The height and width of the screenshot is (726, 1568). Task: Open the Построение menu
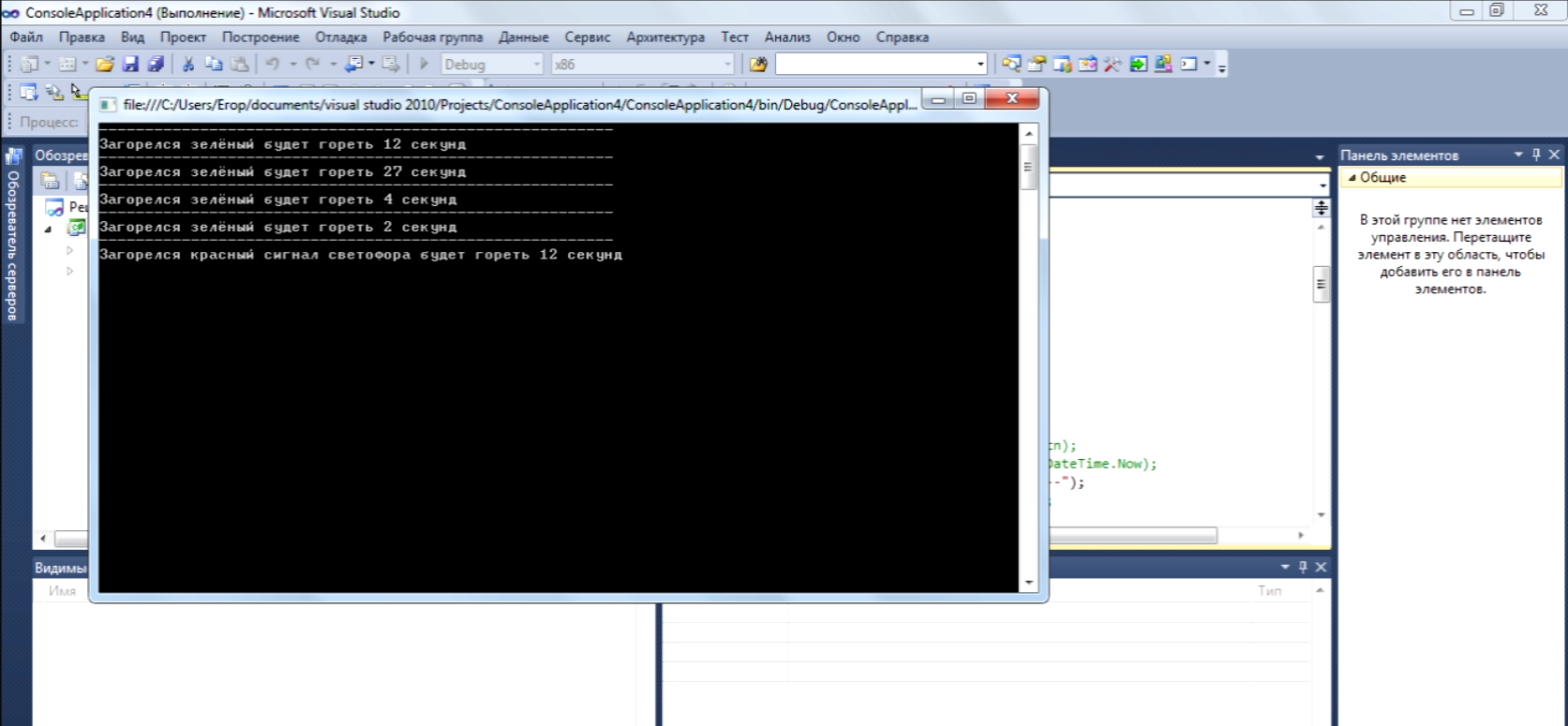[x=261, y=37]
